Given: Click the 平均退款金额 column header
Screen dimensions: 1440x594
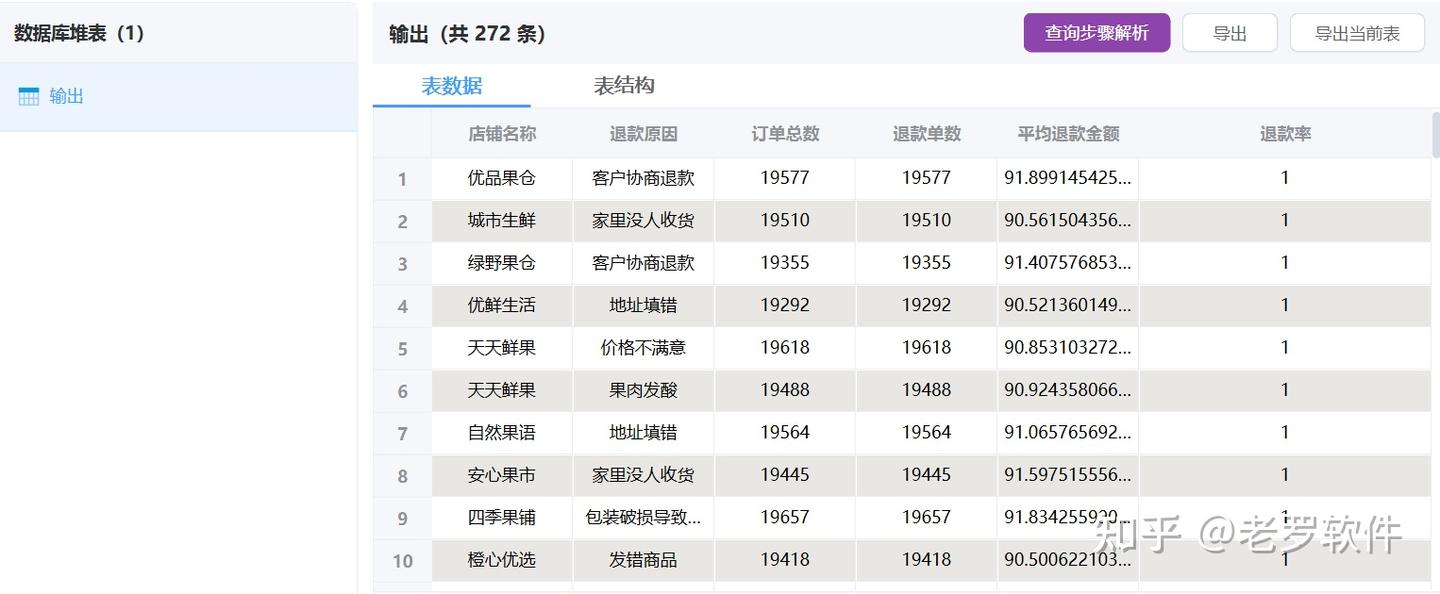Looking at the screenshot, I should pyautogui.click(x=1068, y=134).
